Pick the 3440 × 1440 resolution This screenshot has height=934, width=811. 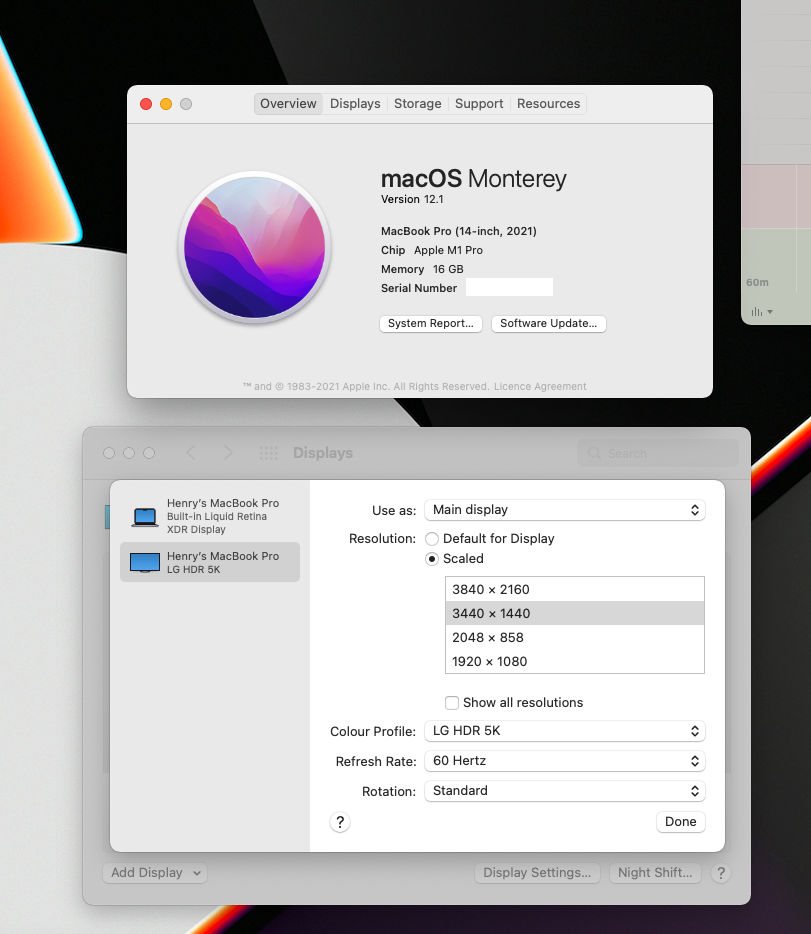pos(575,613)
